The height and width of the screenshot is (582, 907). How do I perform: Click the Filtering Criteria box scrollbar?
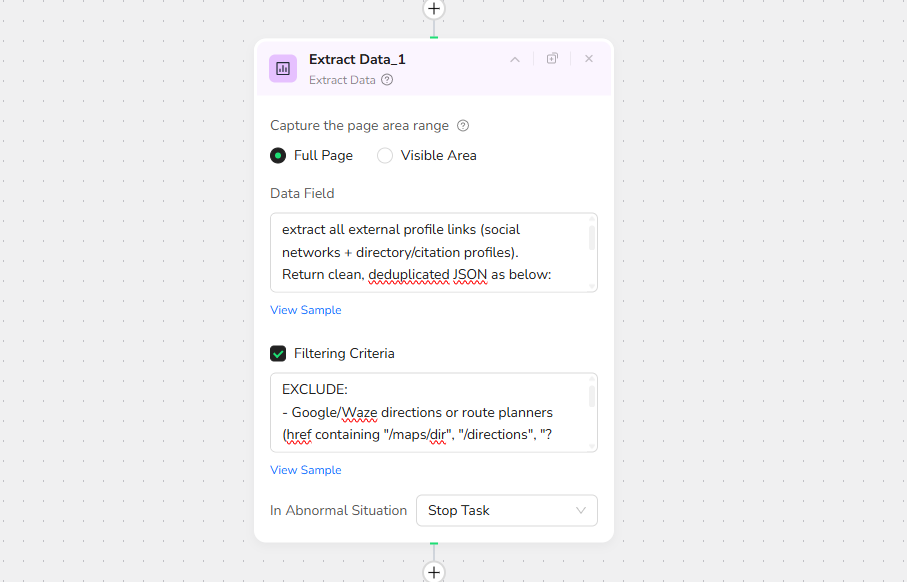[592, 398]
